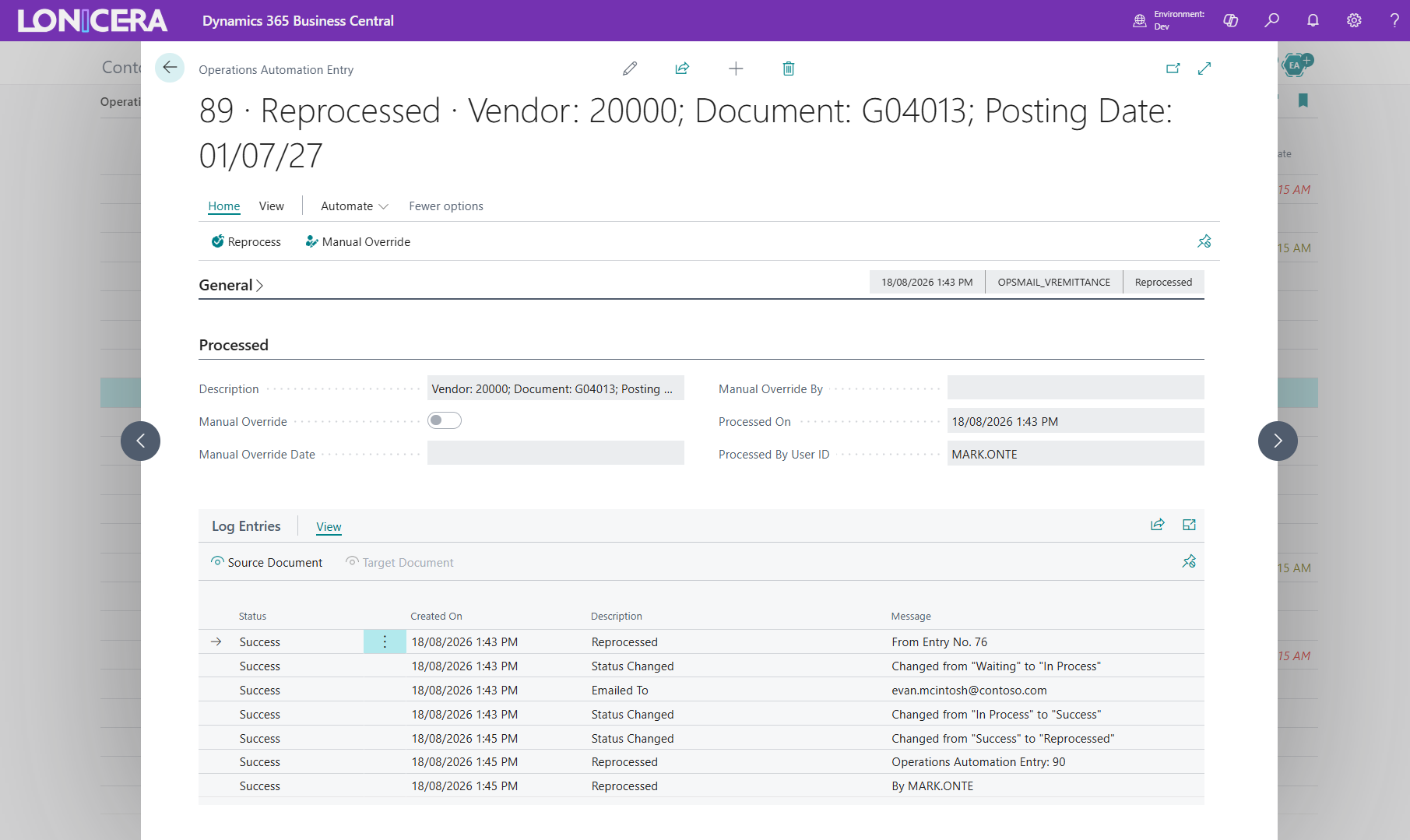Click the Description field value
The width and height of the screenshot is (1410, 840).
[x=556, y=388]
